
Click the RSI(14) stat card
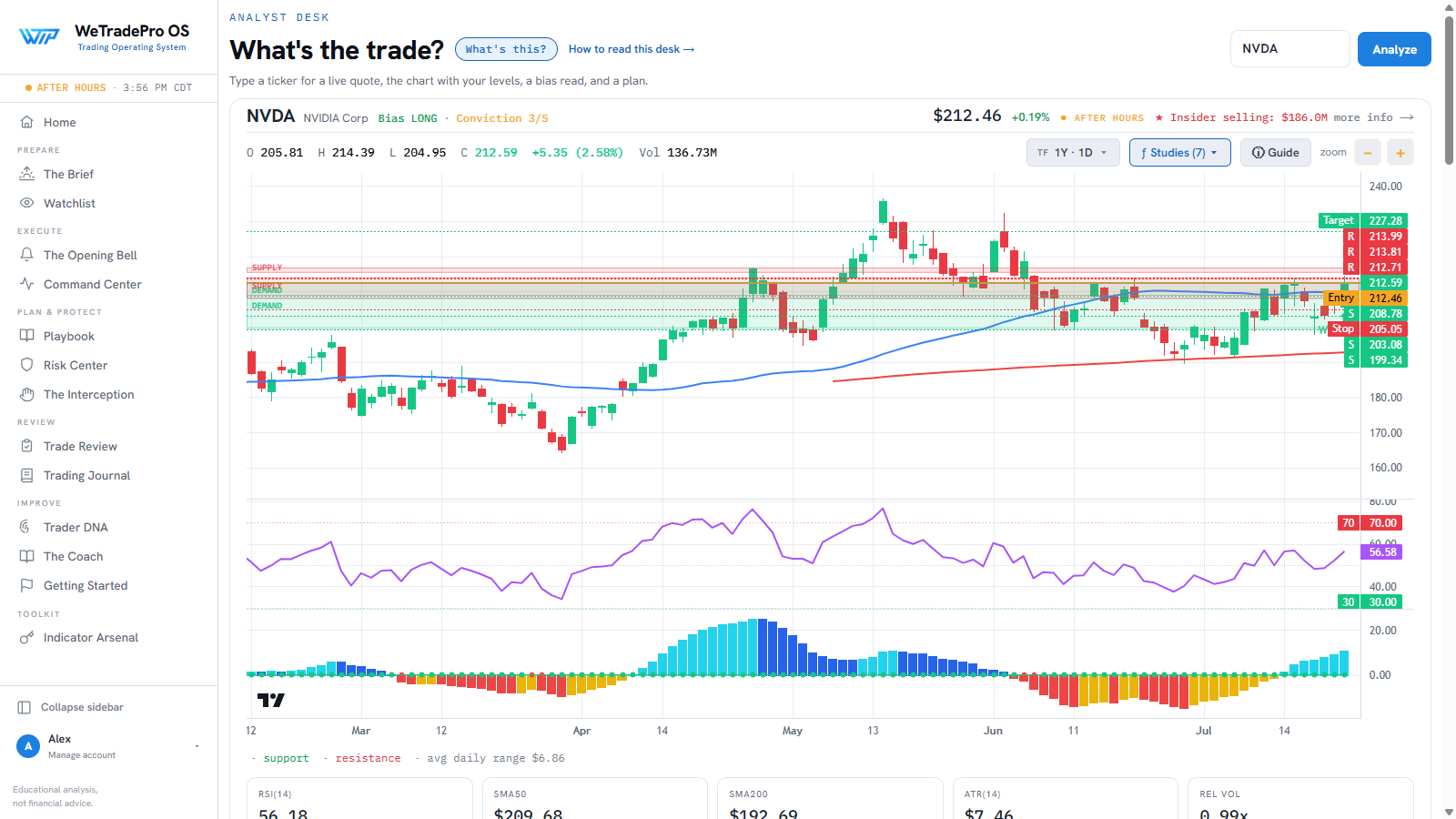click(x=359, y=798)
